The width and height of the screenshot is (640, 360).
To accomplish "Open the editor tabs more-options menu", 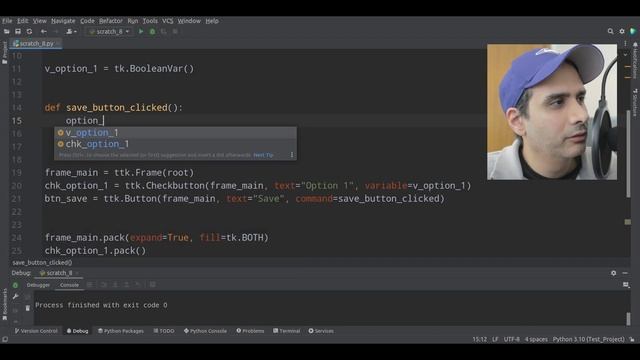I will click(x=625, y=43).
